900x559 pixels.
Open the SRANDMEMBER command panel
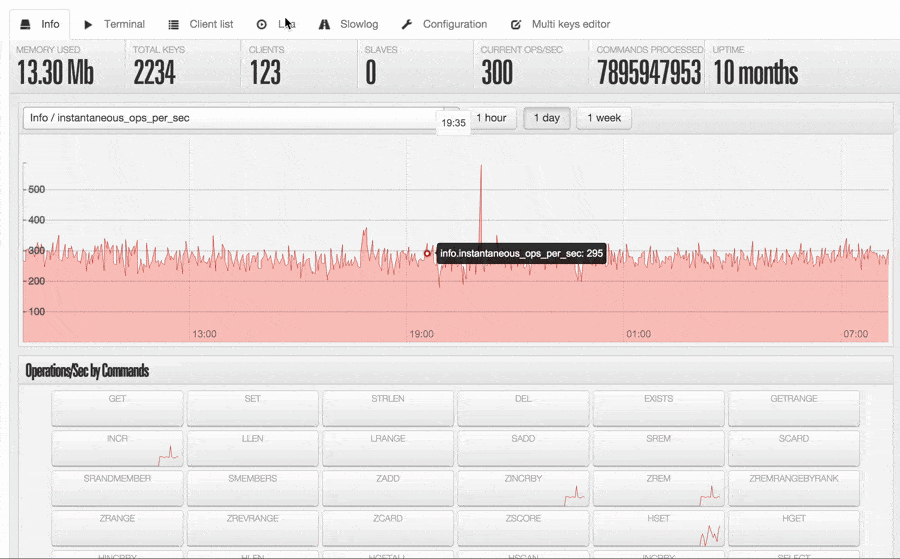[x=117, y=488]
